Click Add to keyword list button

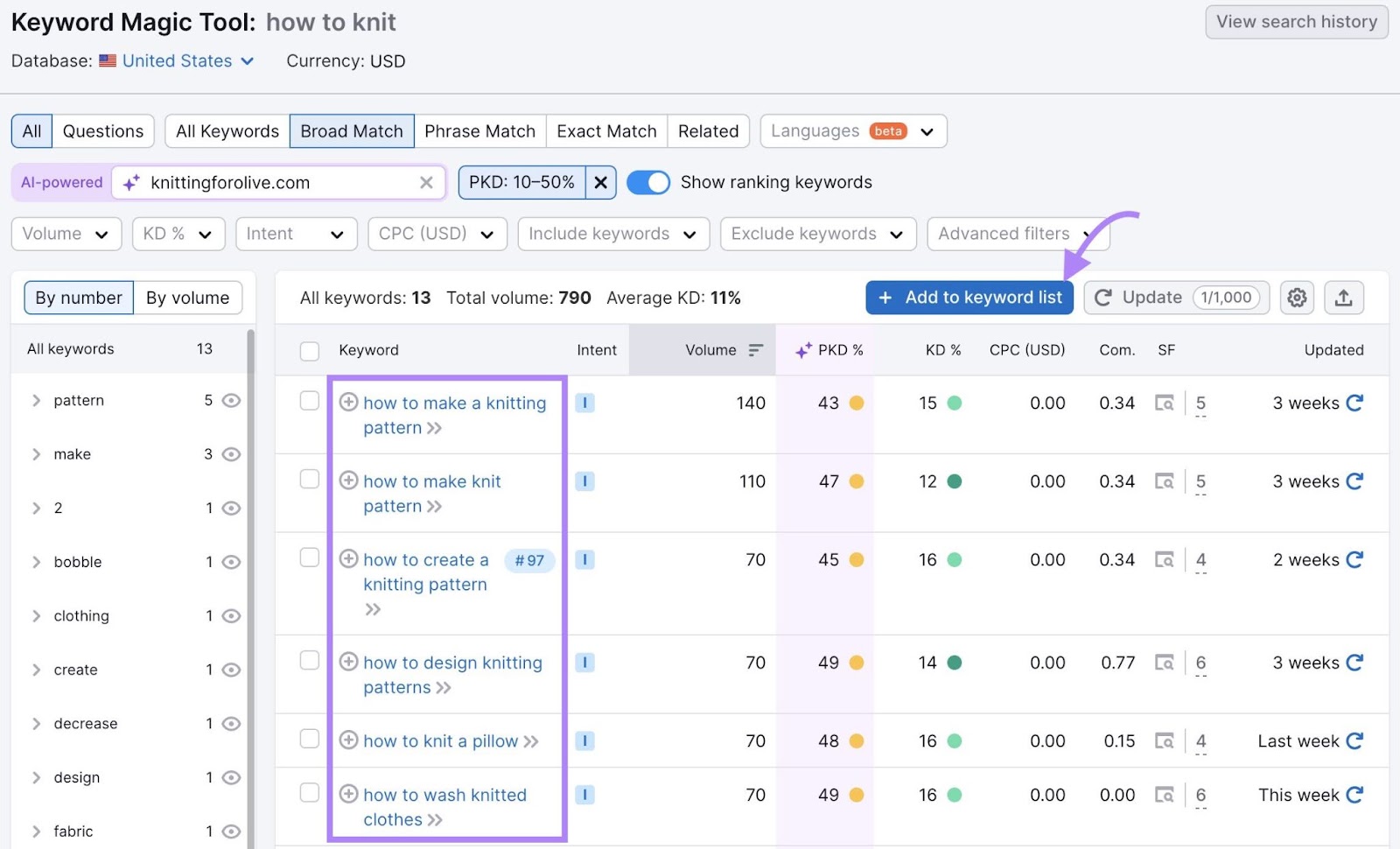point(969,298)
